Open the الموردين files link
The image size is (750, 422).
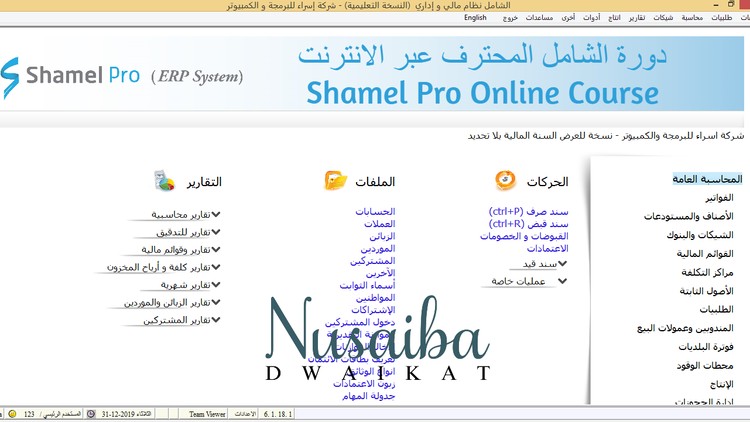(x=378, y=249)
